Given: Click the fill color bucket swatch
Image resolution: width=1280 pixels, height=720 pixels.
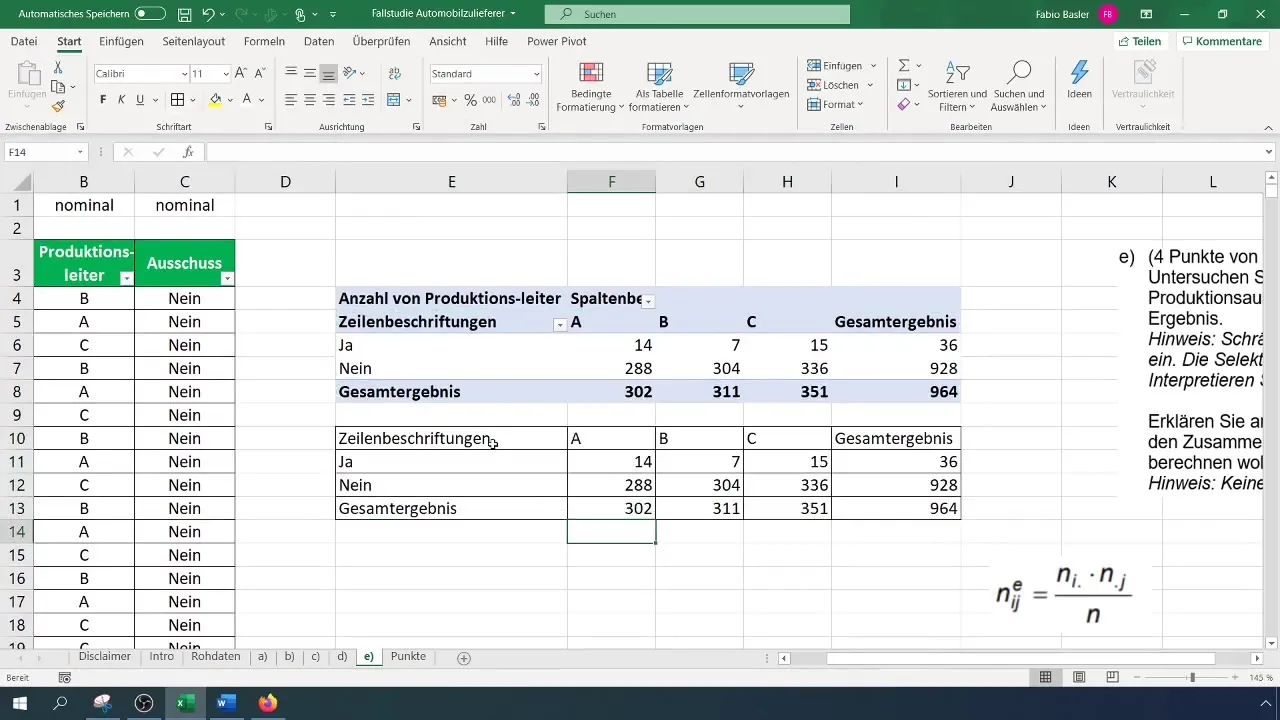Looking at the screenshot, I should (215, 100).
